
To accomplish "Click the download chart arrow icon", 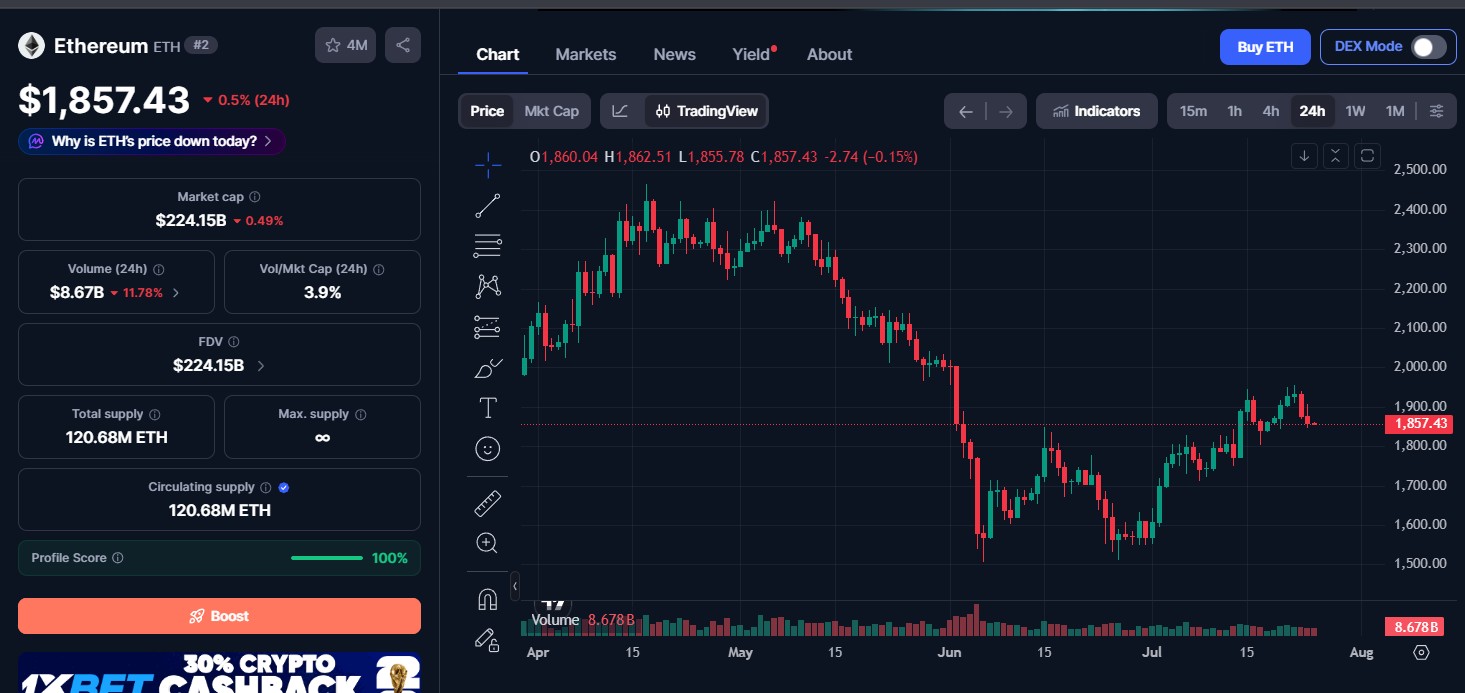I will click(x=1304, y=156).
